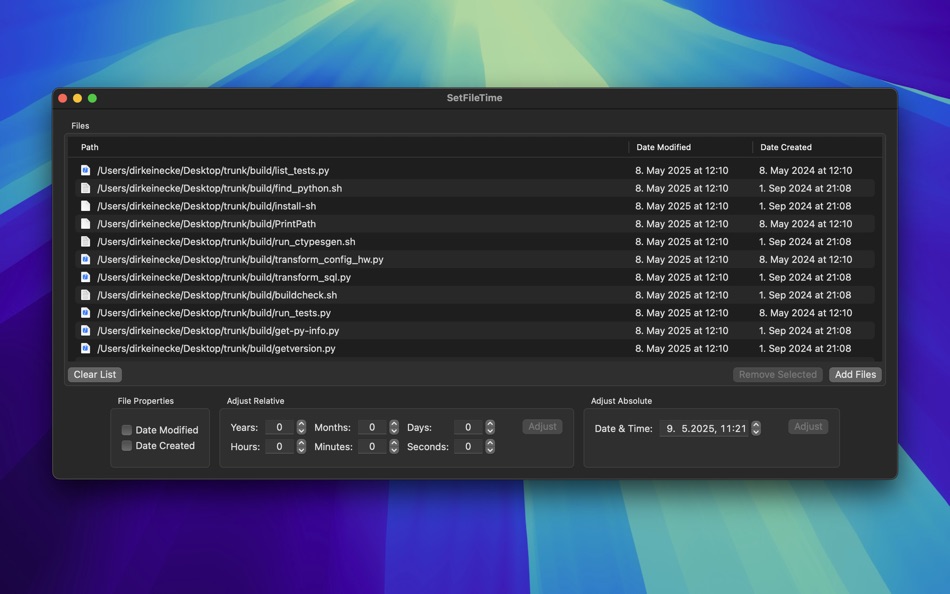Click the document icon for transform_config_hw.py
The width and height of the screenshot is (950, 594).
84,259
